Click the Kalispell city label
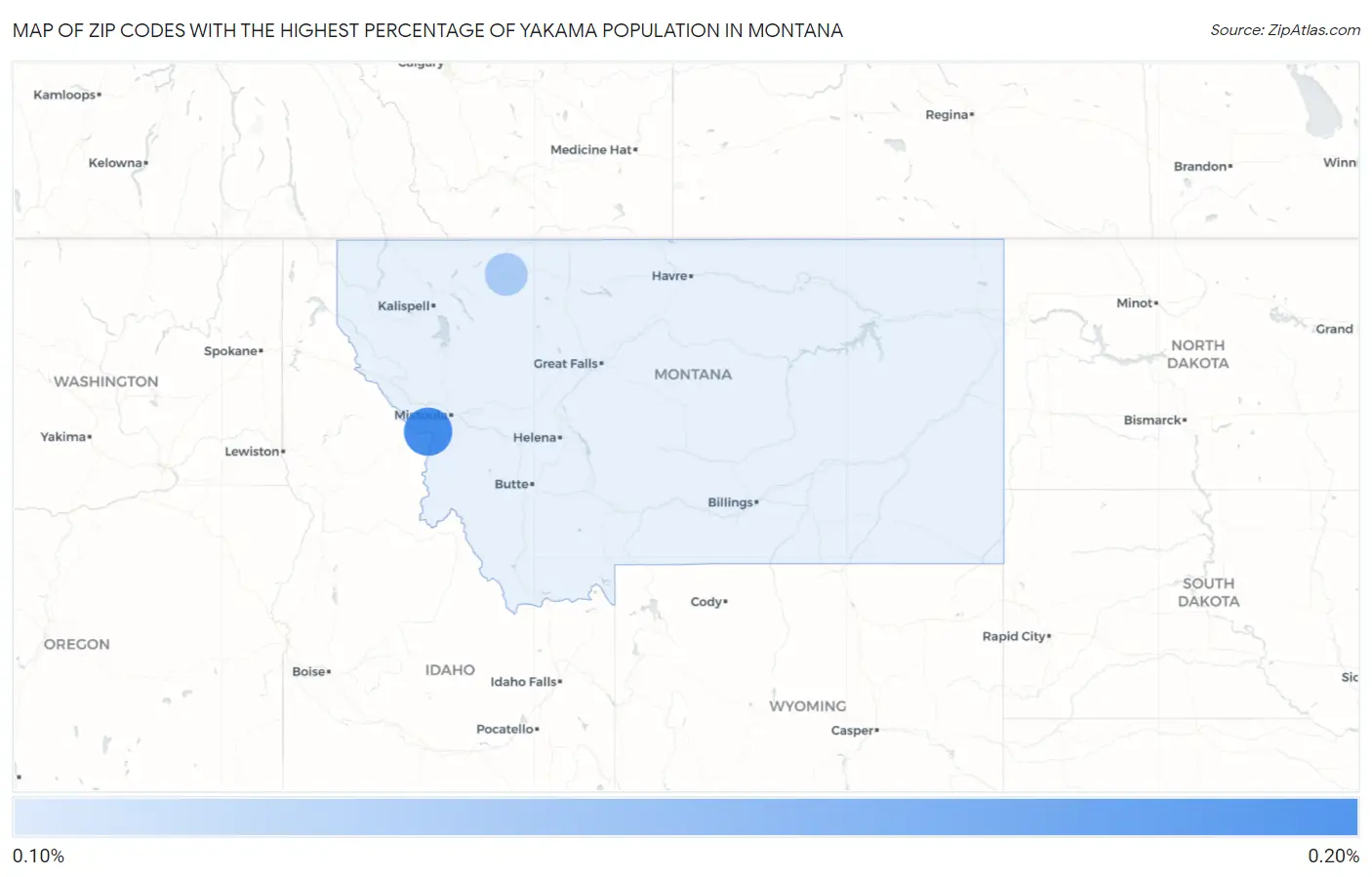Image resolution: width=1372 pixels, height=877 pixels. [407, 306]
